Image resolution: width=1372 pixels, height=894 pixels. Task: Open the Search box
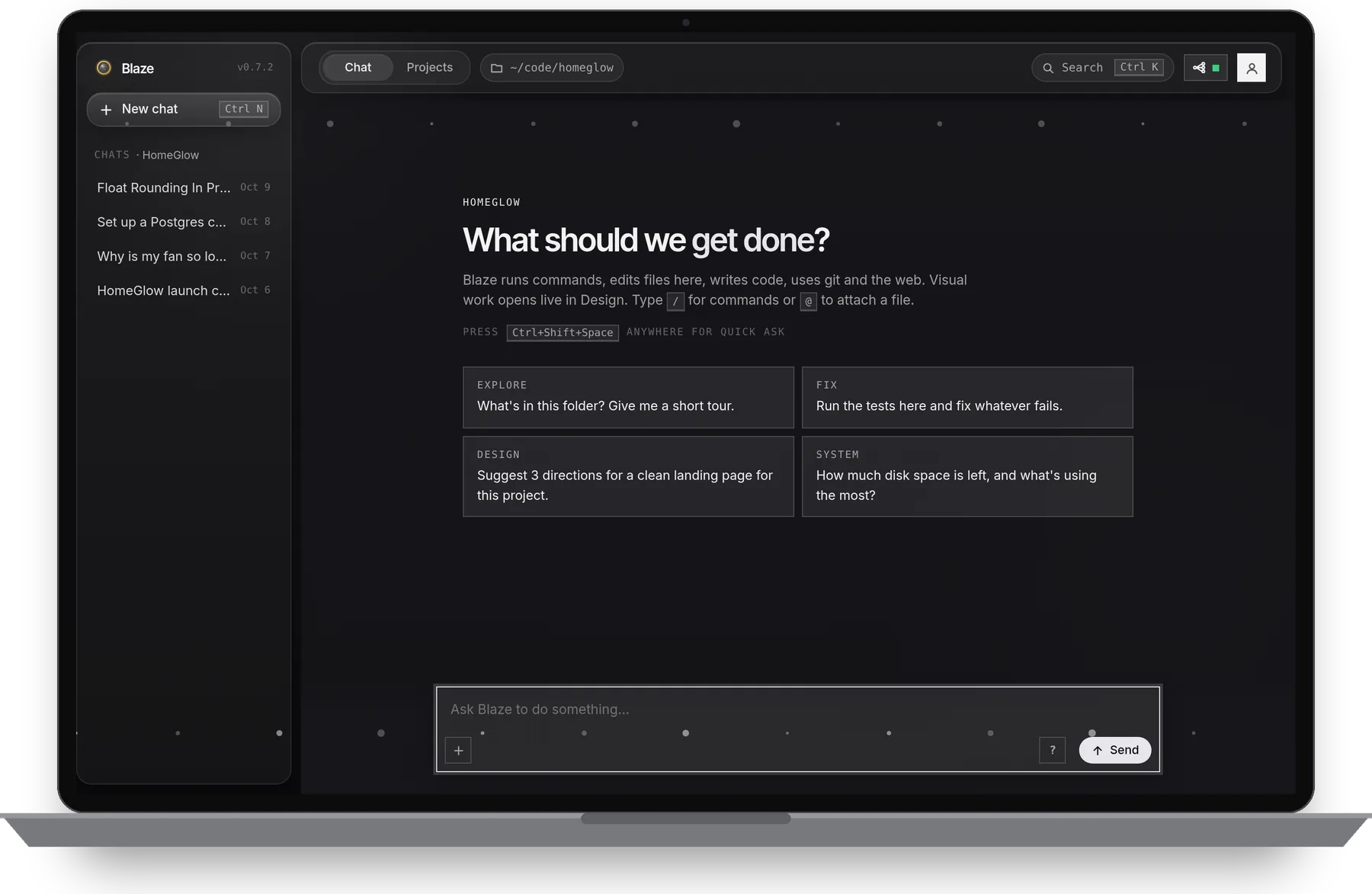(1102, 68)
